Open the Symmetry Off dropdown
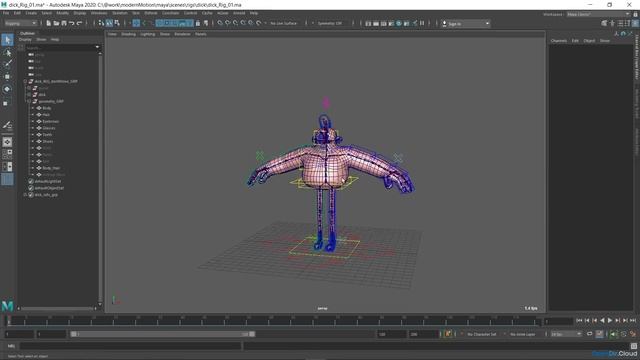Screen dimensions: 640x360 point(330,23)
